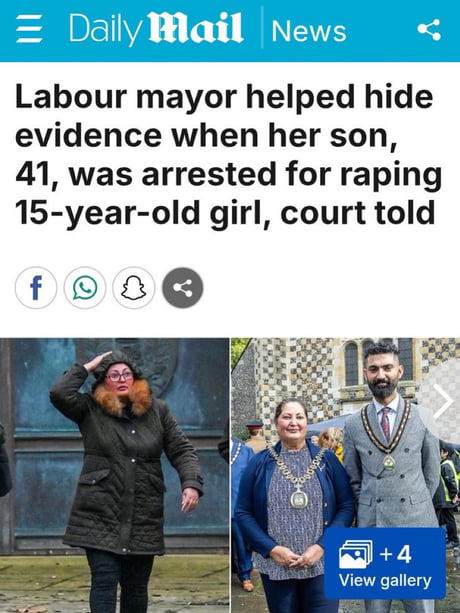Go to the News section

[309, 31]
